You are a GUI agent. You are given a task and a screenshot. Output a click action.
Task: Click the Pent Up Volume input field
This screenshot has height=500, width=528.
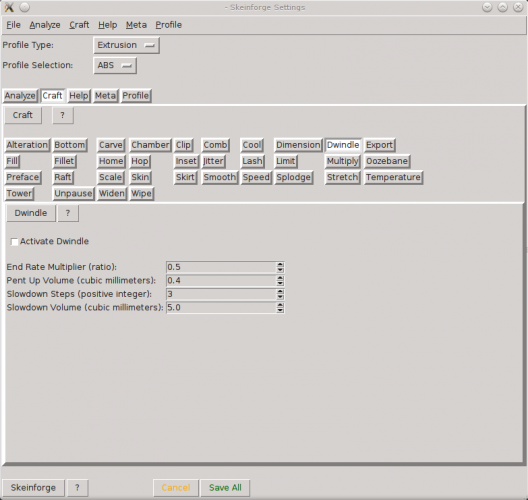click(x=221, y=280)
